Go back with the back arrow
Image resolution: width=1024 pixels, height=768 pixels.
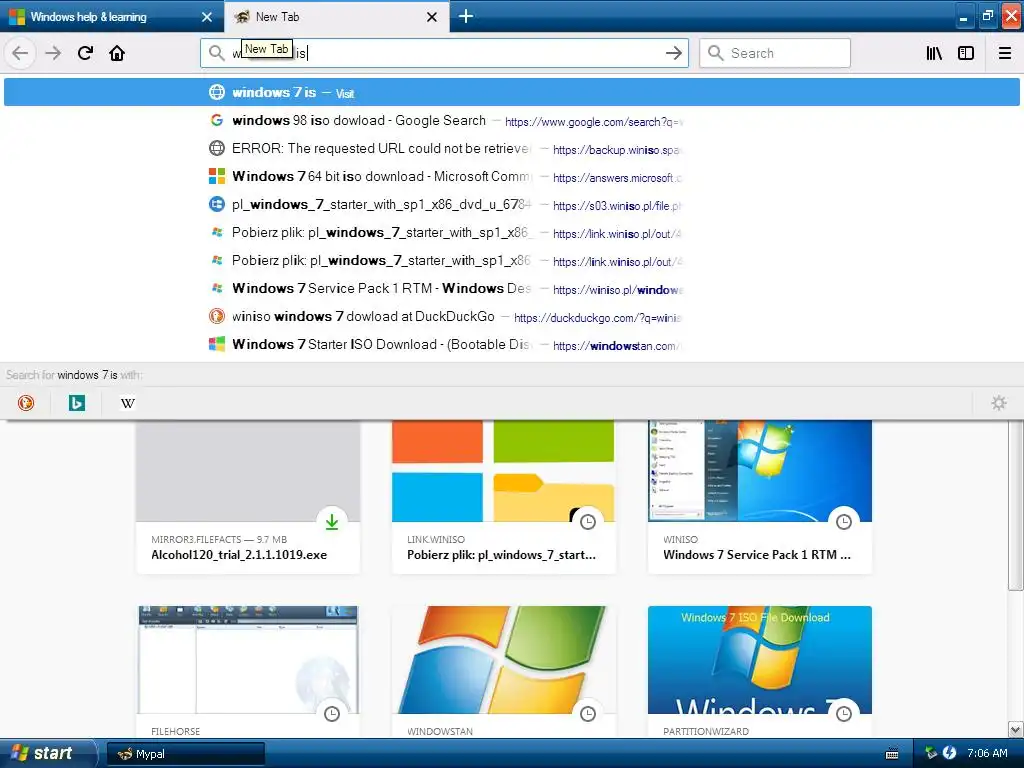(20, 53)
